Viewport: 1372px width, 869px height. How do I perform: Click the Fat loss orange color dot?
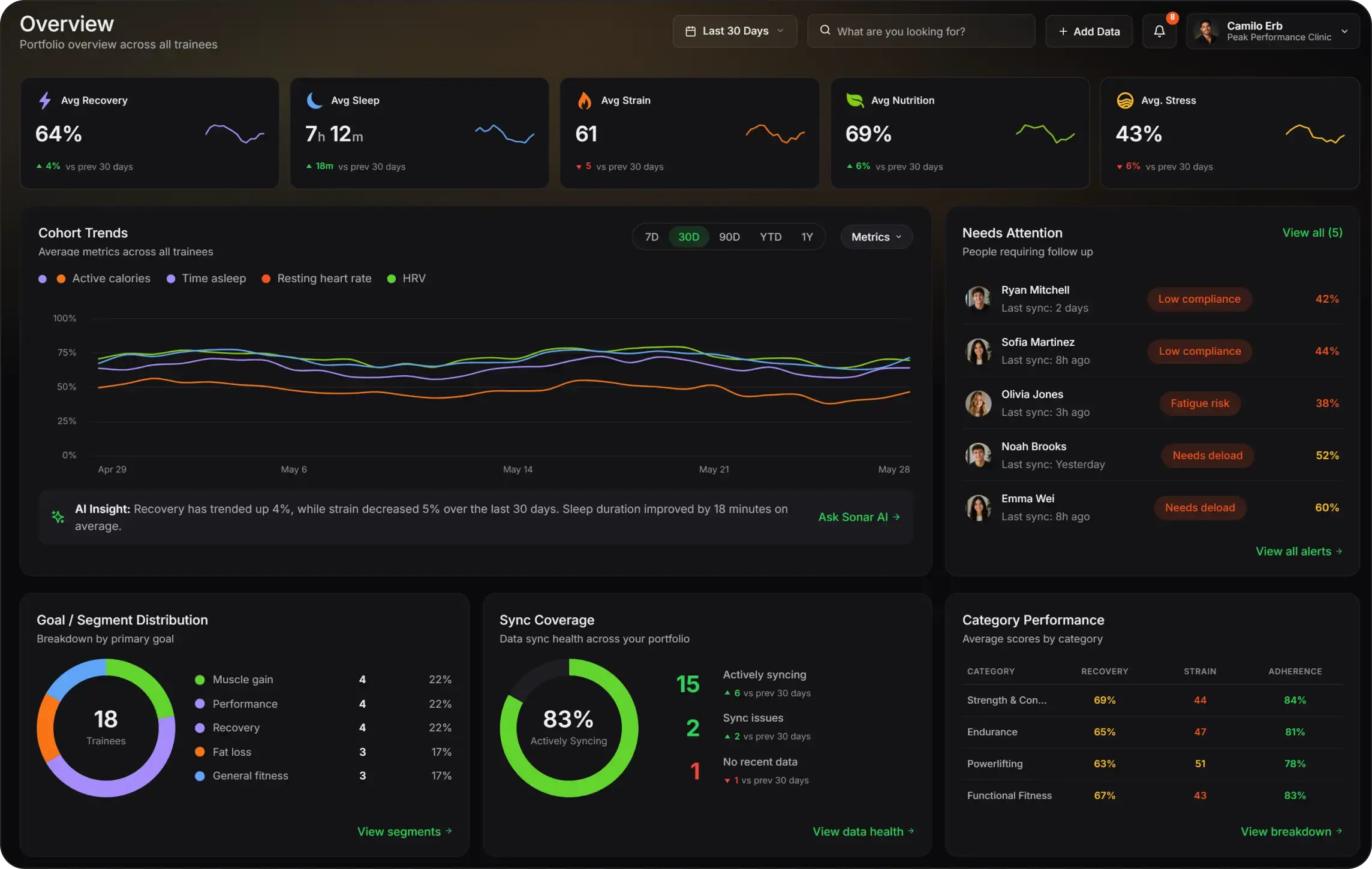tap(200, 752)
